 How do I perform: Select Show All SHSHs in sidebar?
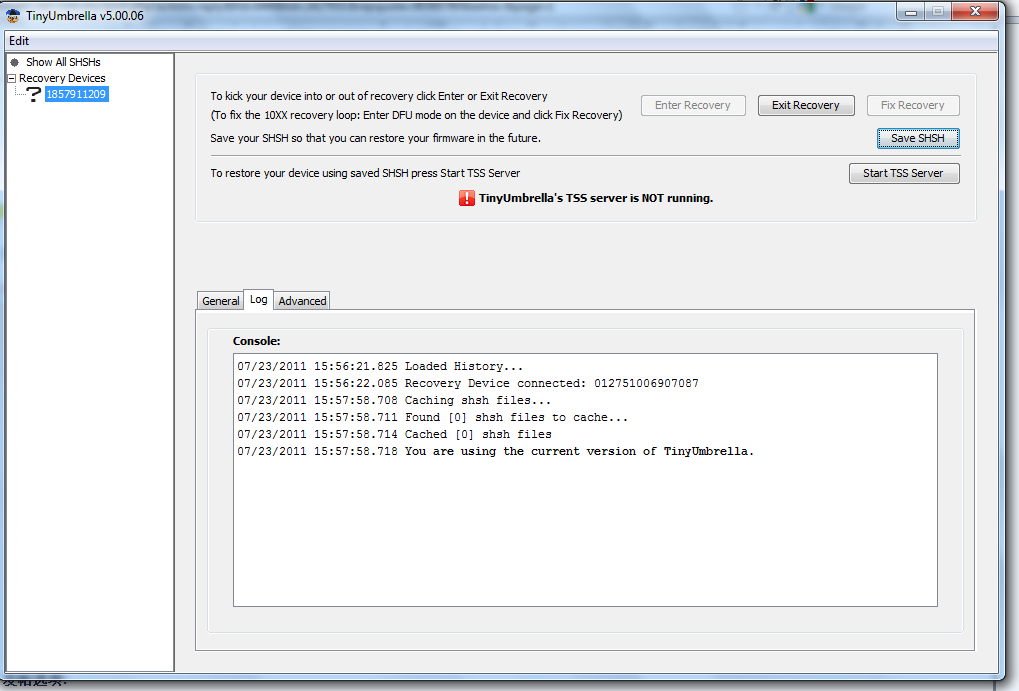pos(63,62)
